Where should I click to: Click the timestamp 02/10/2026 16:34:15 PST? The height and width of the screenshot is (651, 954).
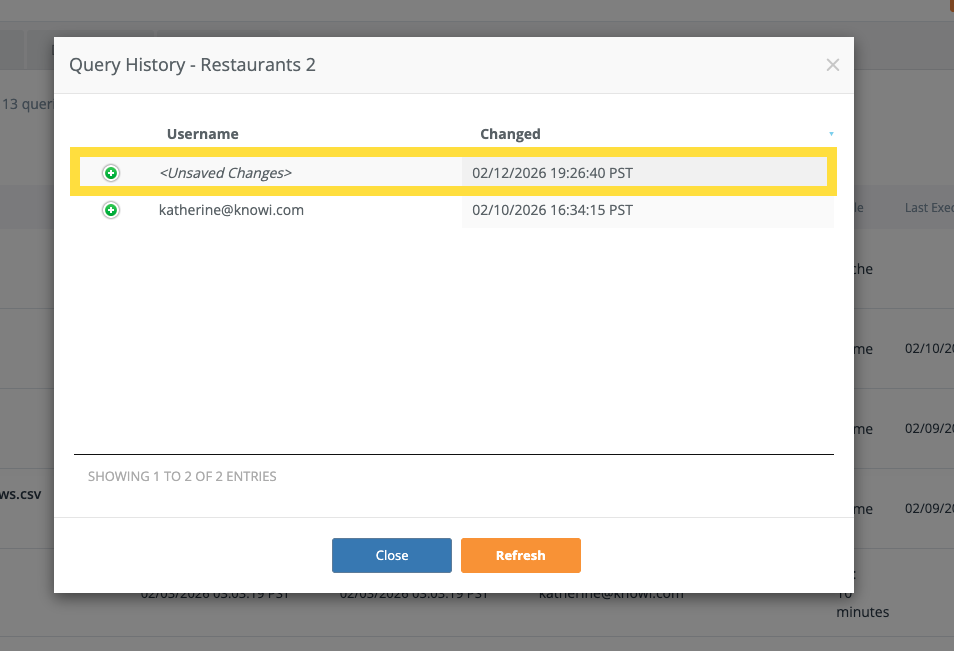[x=553, y=210]
